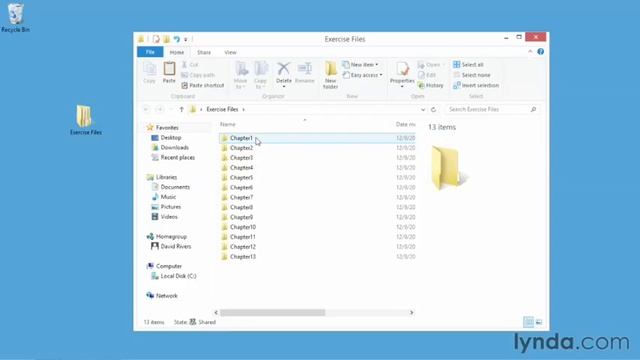Viewport: 640px width, 360px height.
Task: Open the New item dropdown
Action: [360, 64]
